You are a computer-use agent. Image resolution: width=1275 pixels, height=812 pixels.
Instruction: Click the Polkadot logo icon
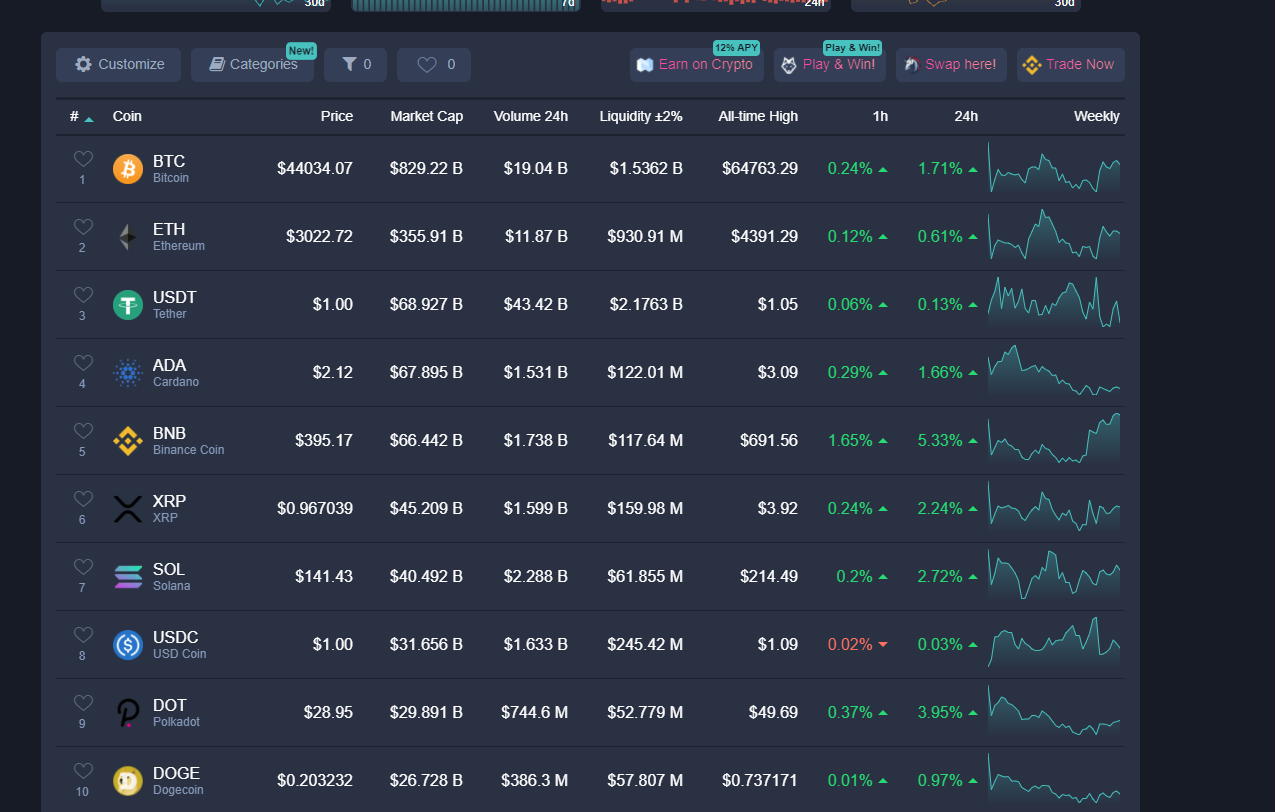(x=128, y=713)
